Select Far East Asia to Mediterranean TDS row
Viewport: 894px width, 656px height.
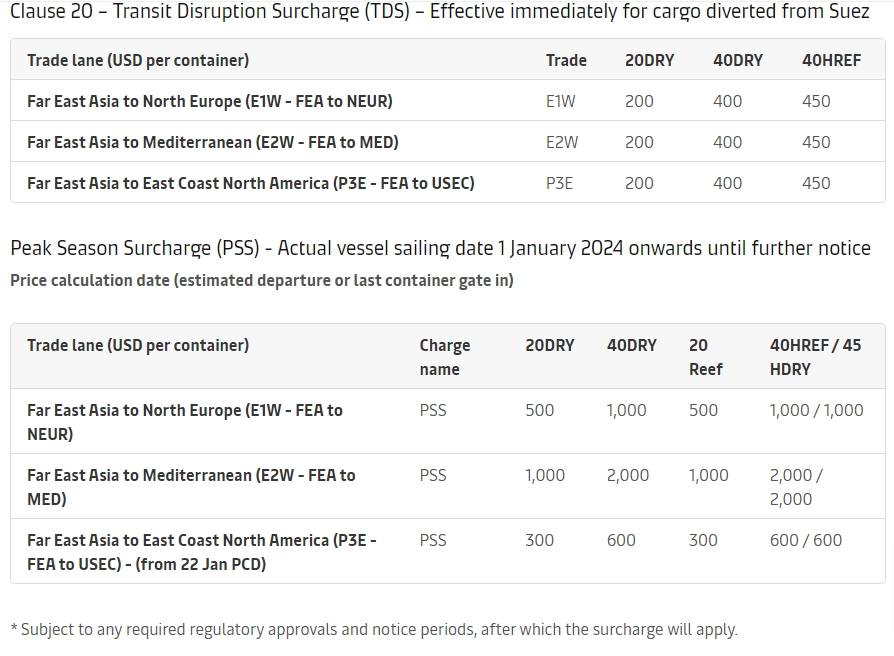coord(448,141)
